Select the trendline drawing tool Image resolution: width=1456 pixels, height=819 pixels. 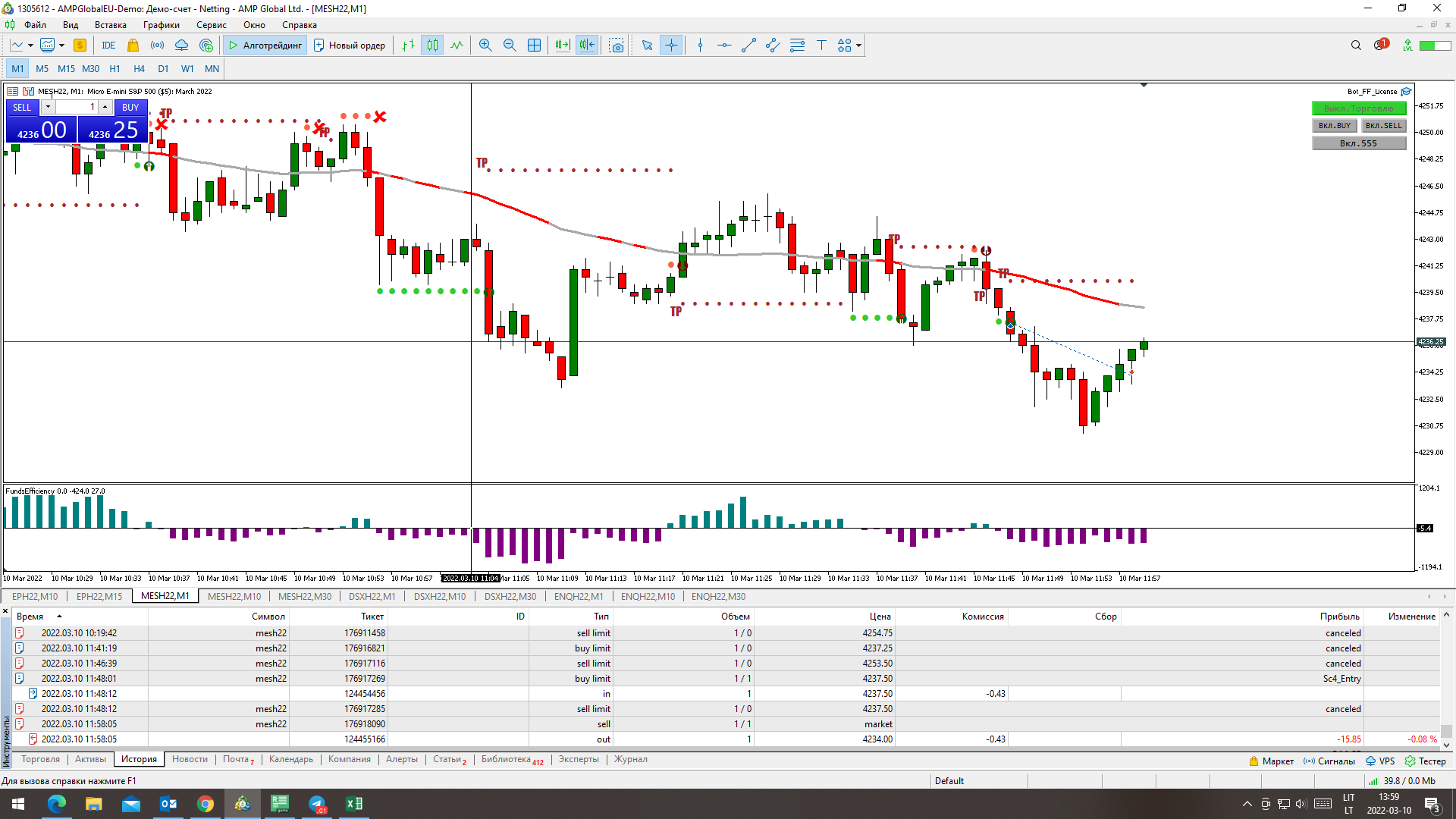(x=748, y=45)
